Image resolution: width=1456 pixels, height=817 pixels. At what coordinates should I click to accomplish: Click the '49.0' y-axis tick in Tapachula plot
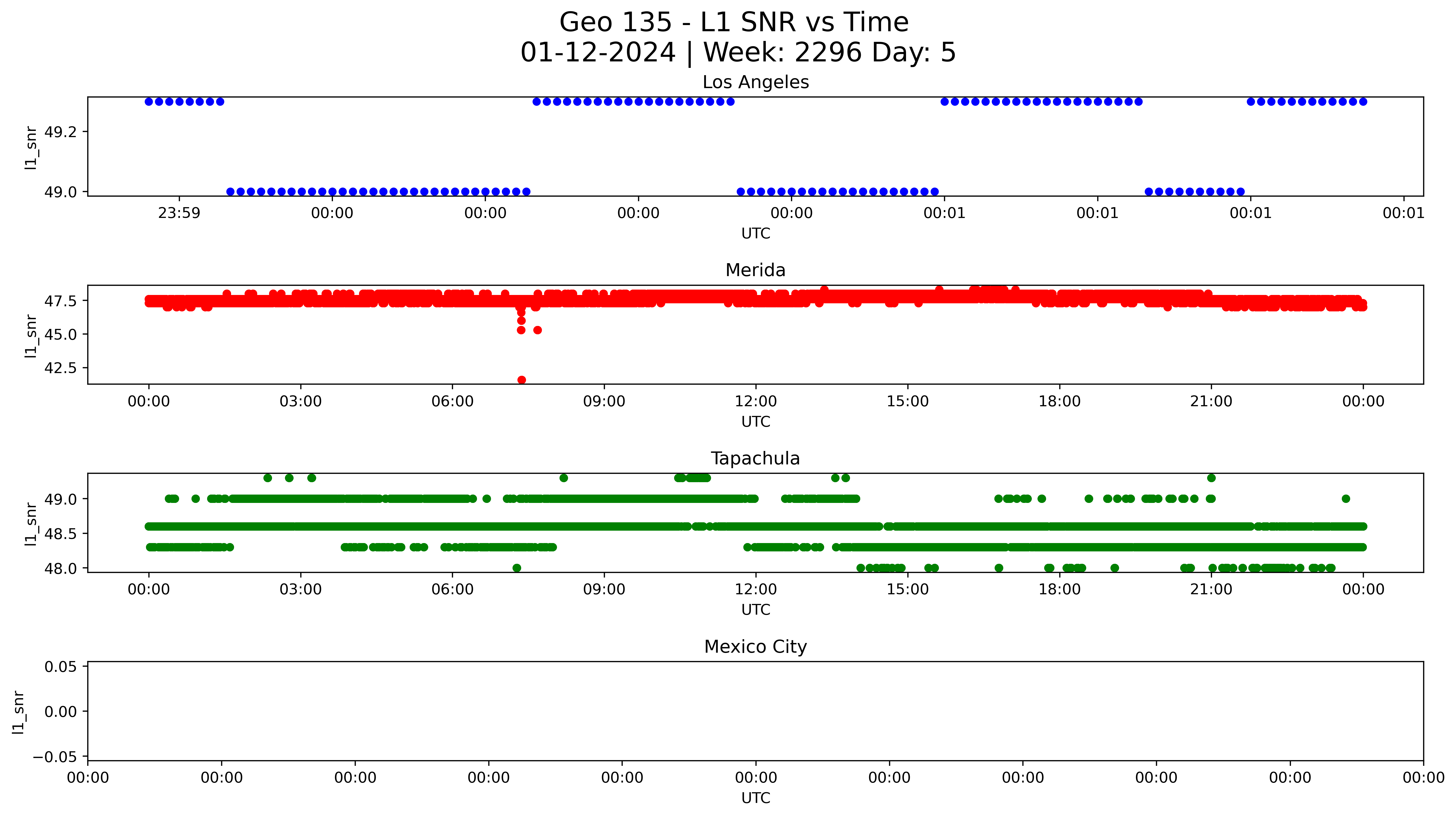(x=61, y=499)
